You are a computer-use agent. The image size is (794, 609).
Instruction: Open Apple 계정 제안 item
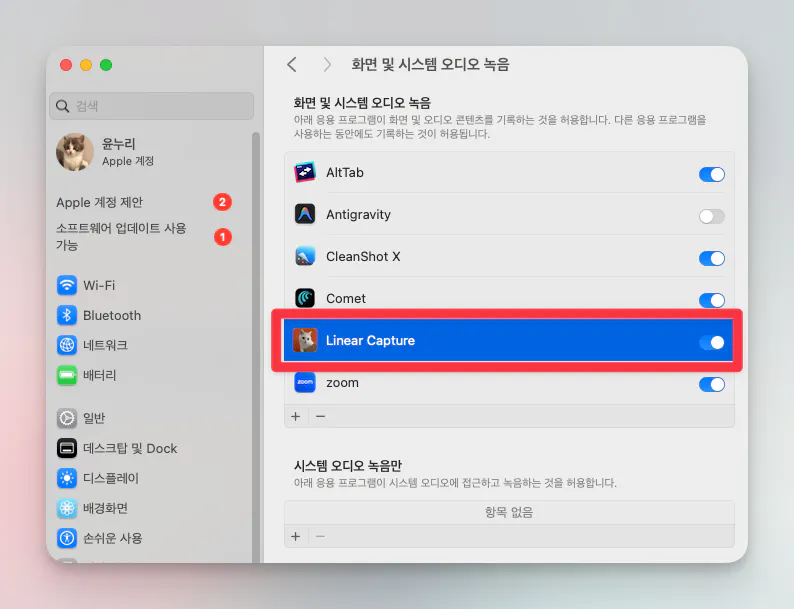point(144,202)
